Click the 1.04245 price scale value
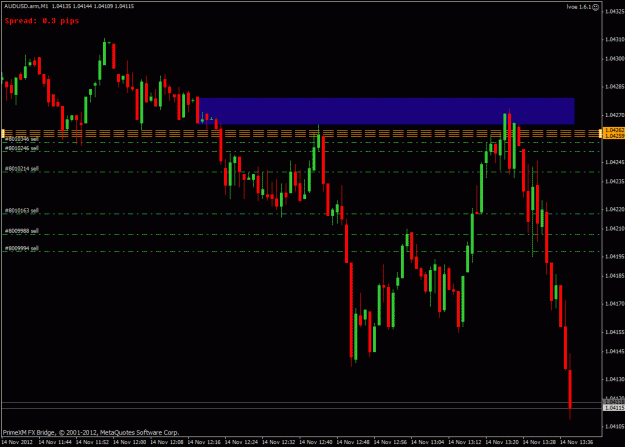625x447 pixels. [x=614, y=162]
